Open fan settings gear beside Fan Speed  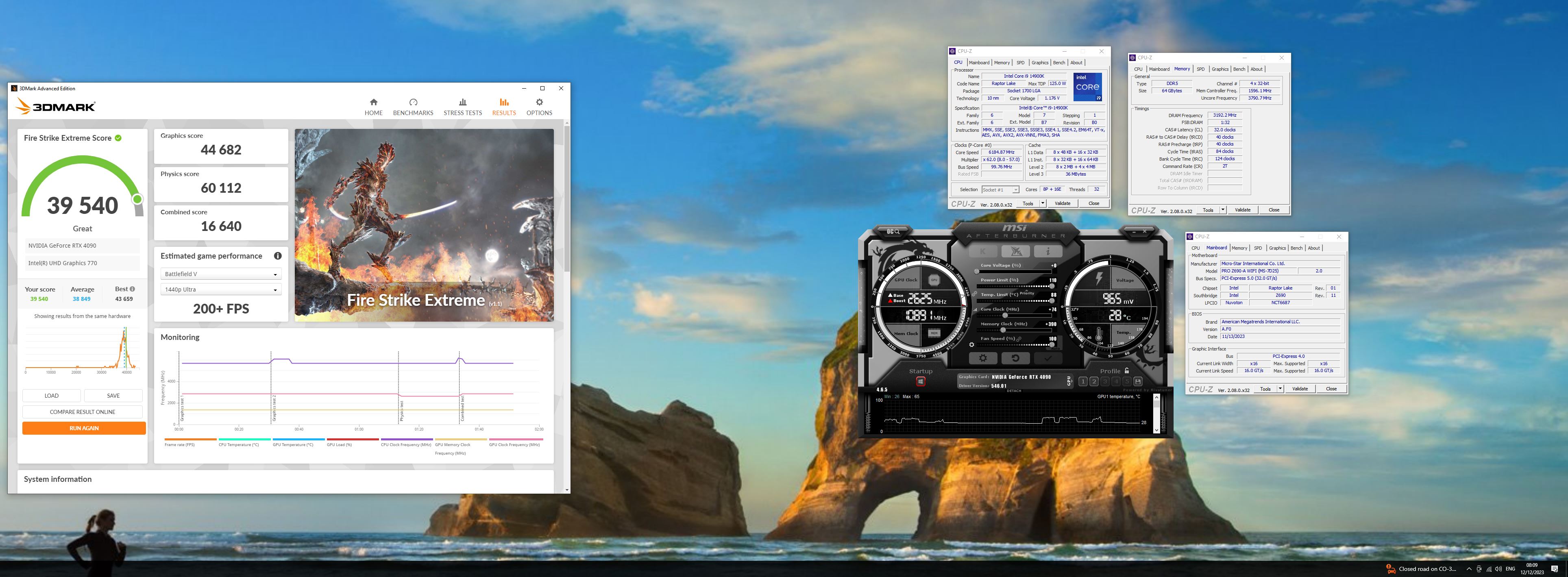coord(972,345)
